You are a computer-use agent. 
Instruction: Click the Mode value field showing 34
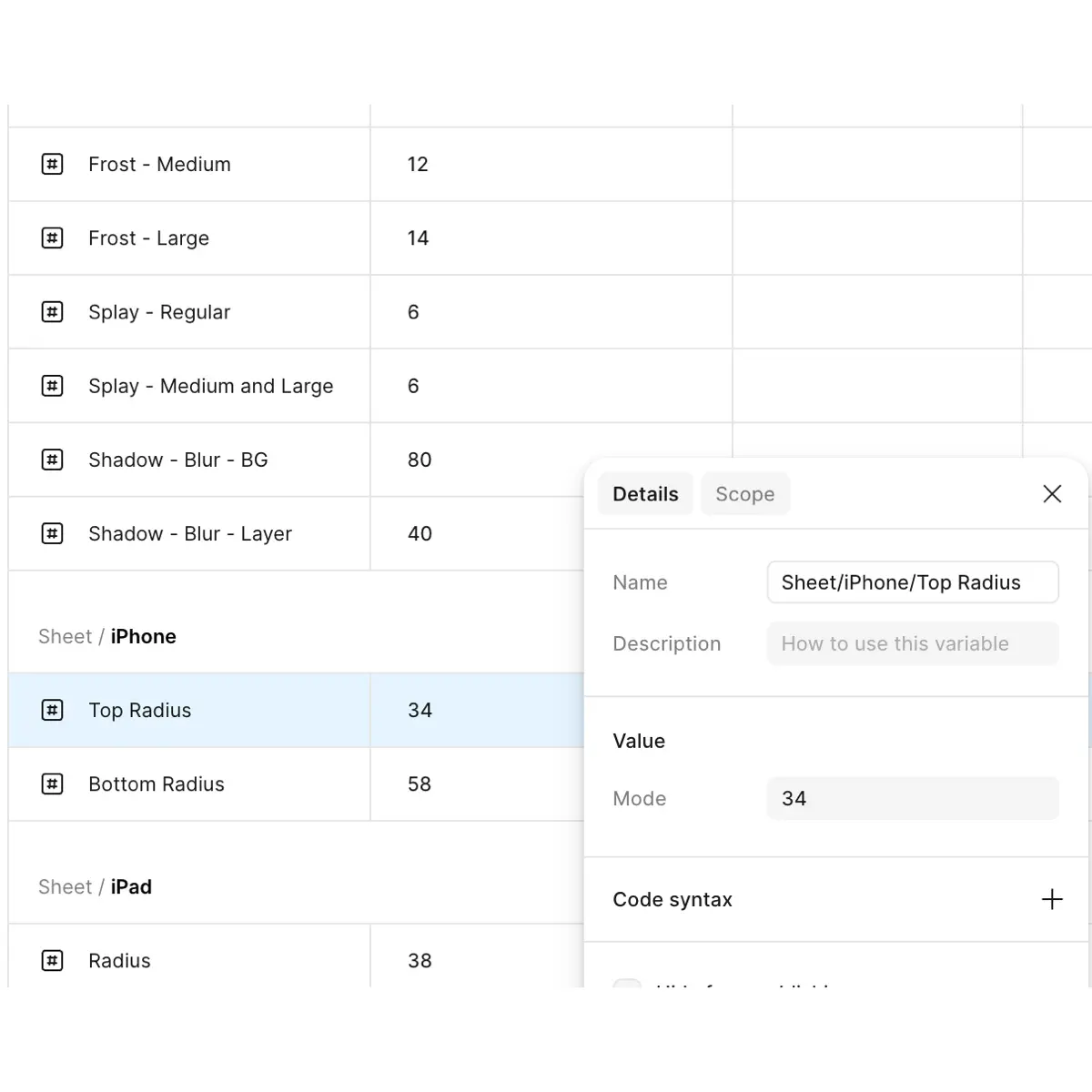(913, 798)
